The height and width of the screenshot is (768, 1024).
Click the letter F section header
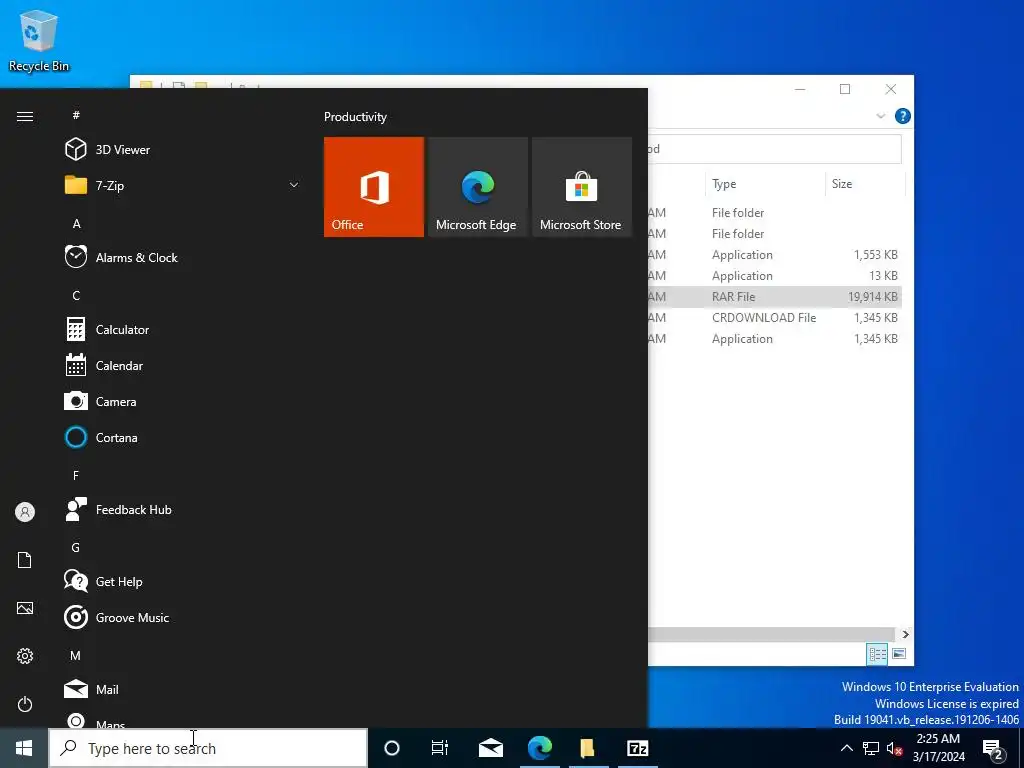click(76, 475)
